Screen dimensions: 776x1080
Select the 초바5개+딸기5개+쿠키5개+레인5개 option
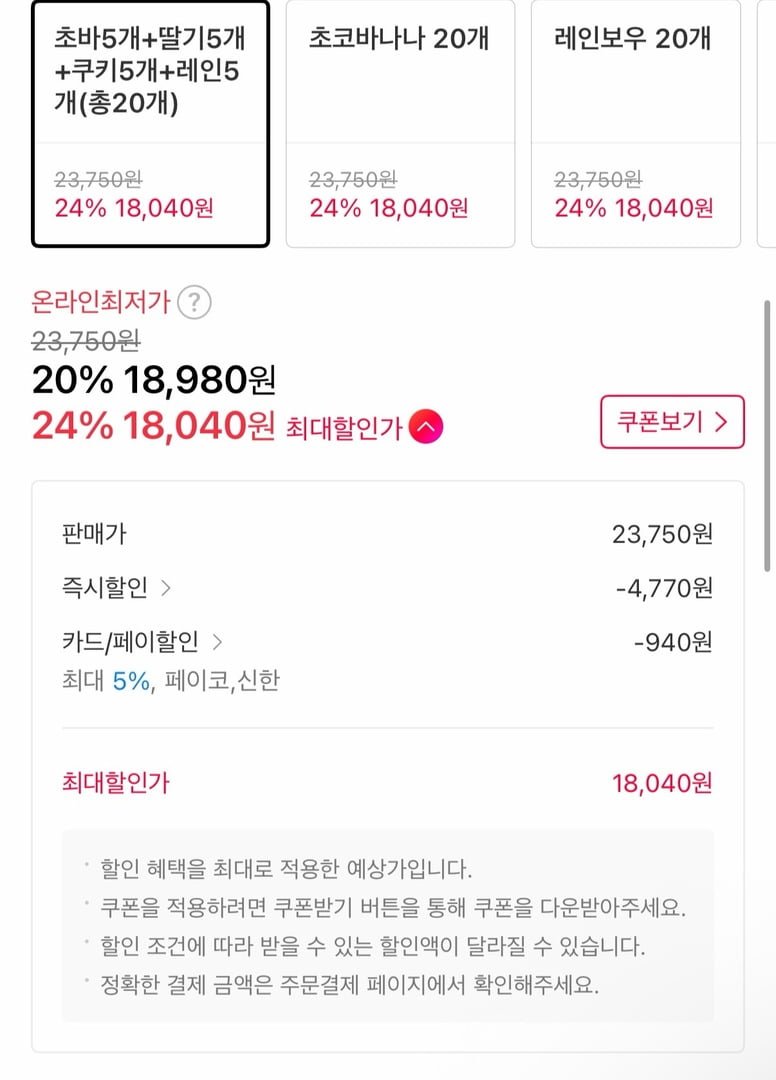151,124
